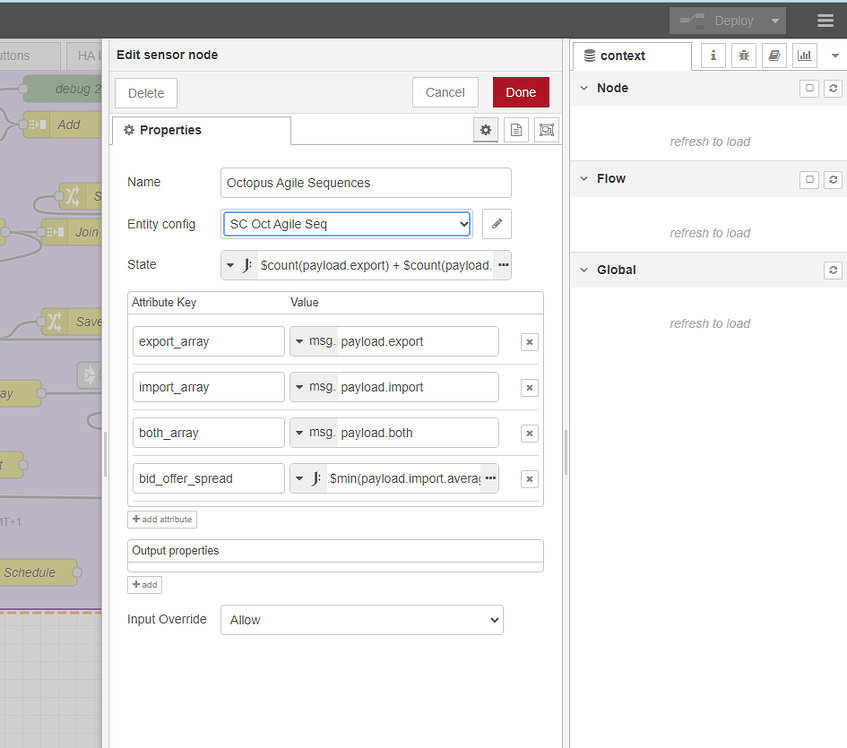
Task: Open the debug messages sidebar
Action: pos(743,55)
